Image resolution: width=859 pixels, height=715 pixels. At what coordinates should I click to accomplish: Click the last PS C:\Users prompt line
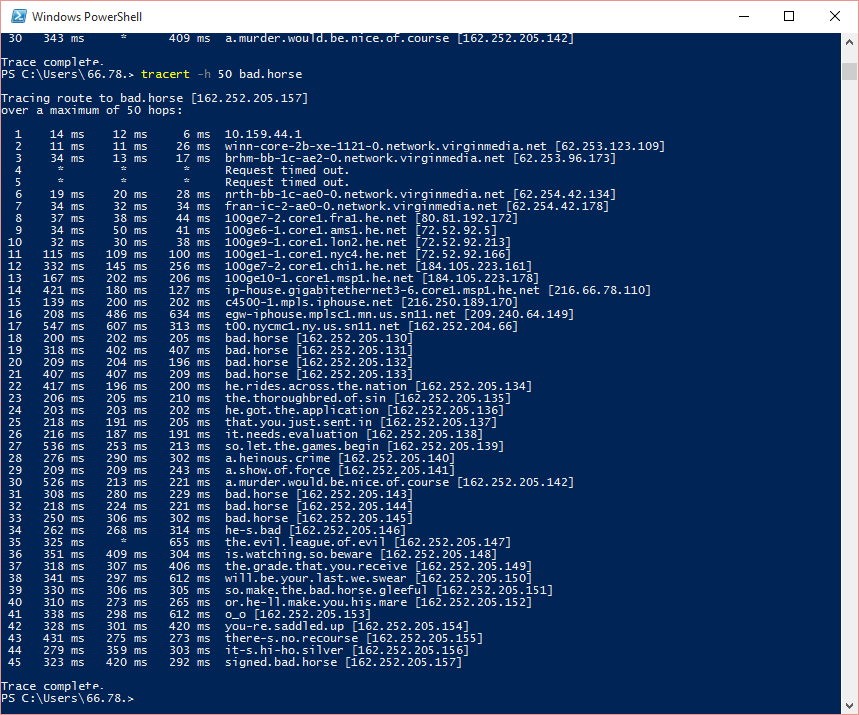click(x=67, y=699)
